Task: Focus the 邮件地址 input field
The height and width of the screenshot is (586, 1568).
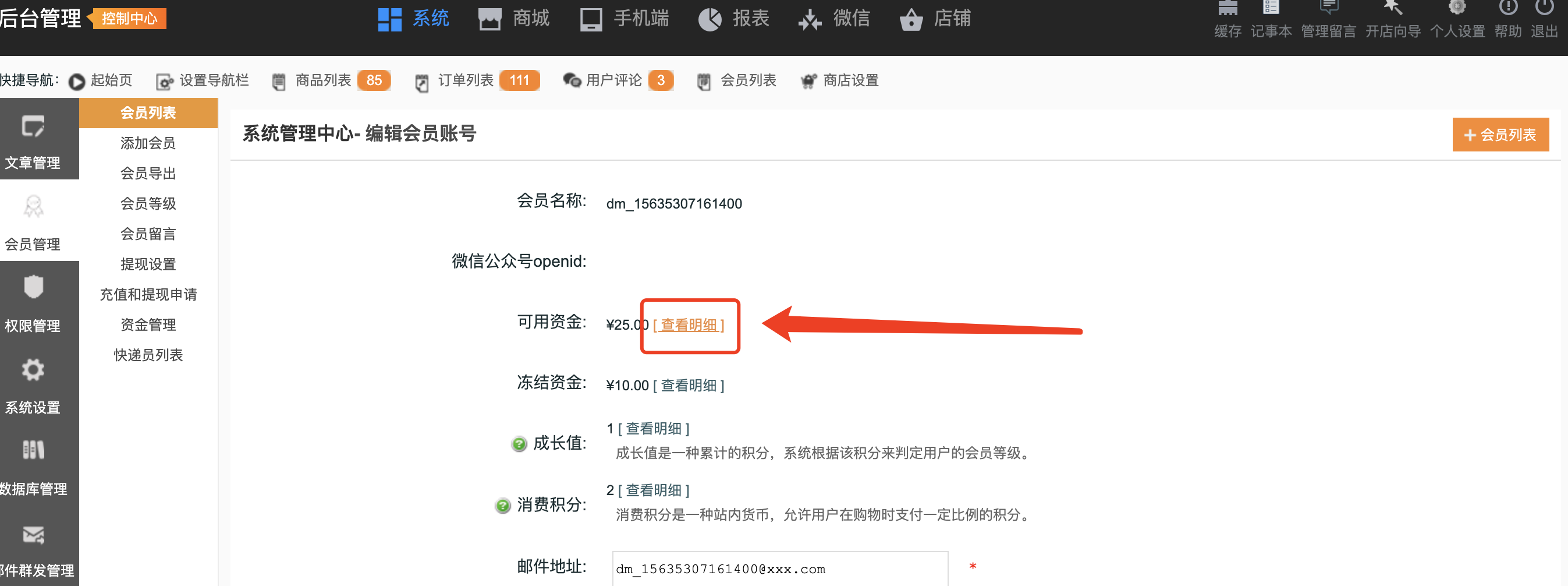Action: point(781,569)
